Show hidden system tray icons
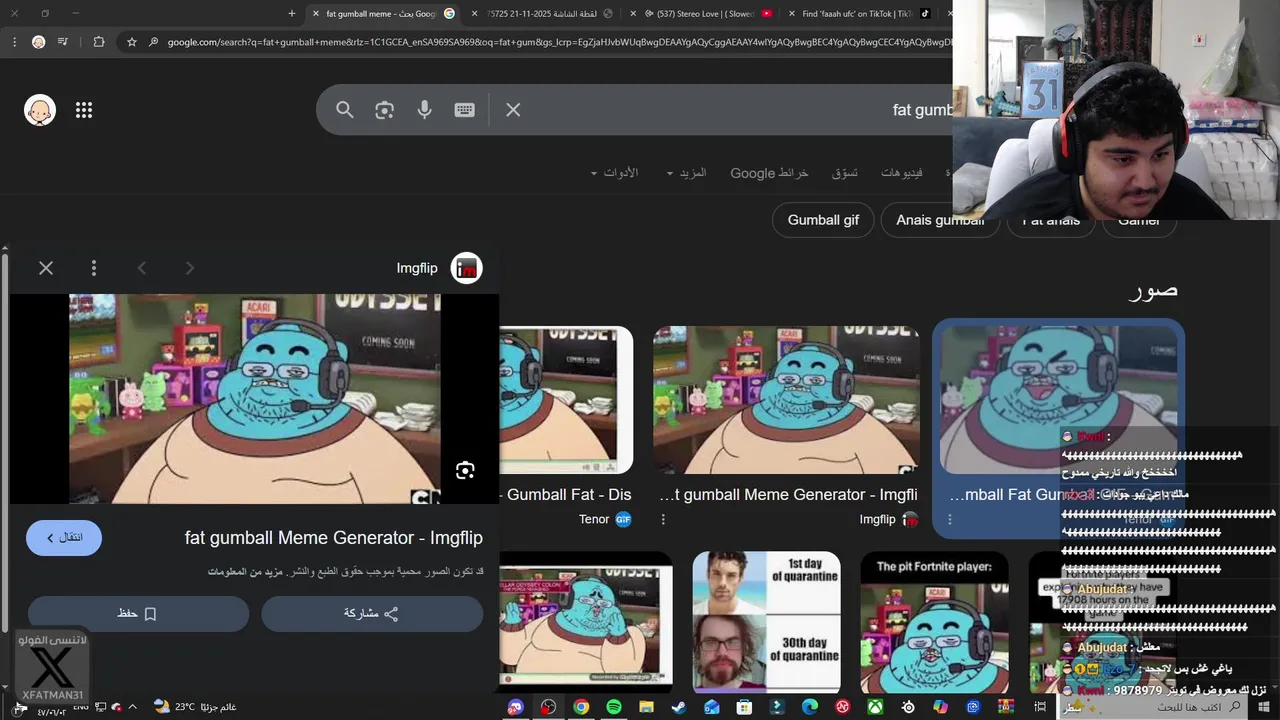The height and width of the screenshot is (720, 1280). coord(132,707)
